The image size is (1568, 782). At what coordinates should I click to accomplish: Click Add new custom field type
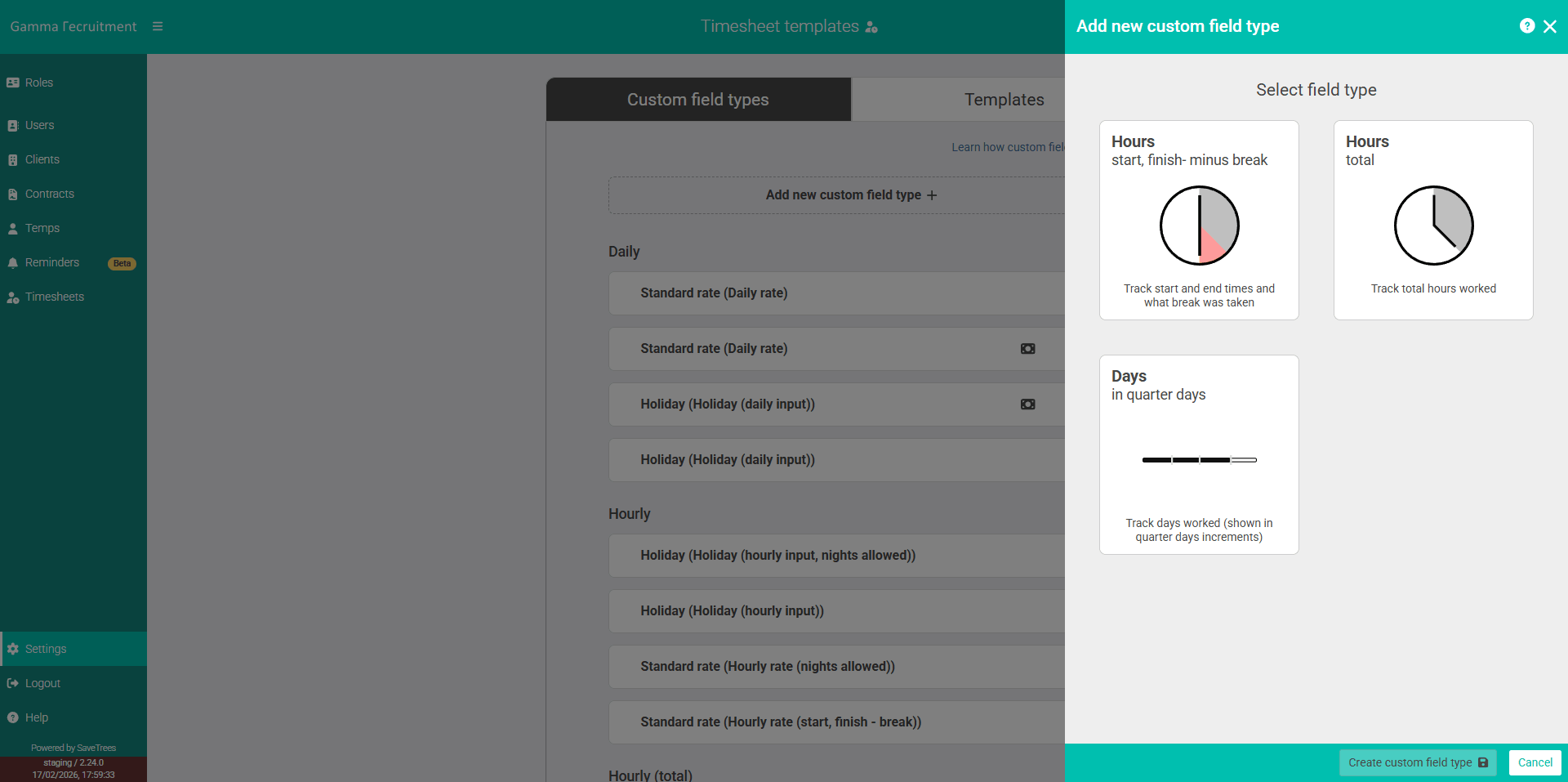click(x=849, y=195)
